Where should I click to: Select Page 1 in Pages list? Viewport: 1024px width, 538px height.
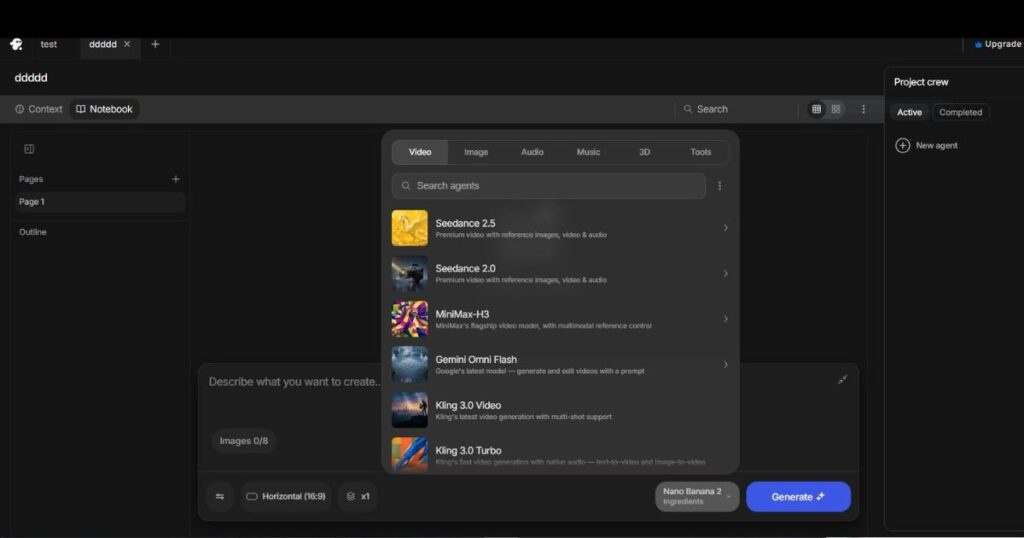tap(100, 202)
